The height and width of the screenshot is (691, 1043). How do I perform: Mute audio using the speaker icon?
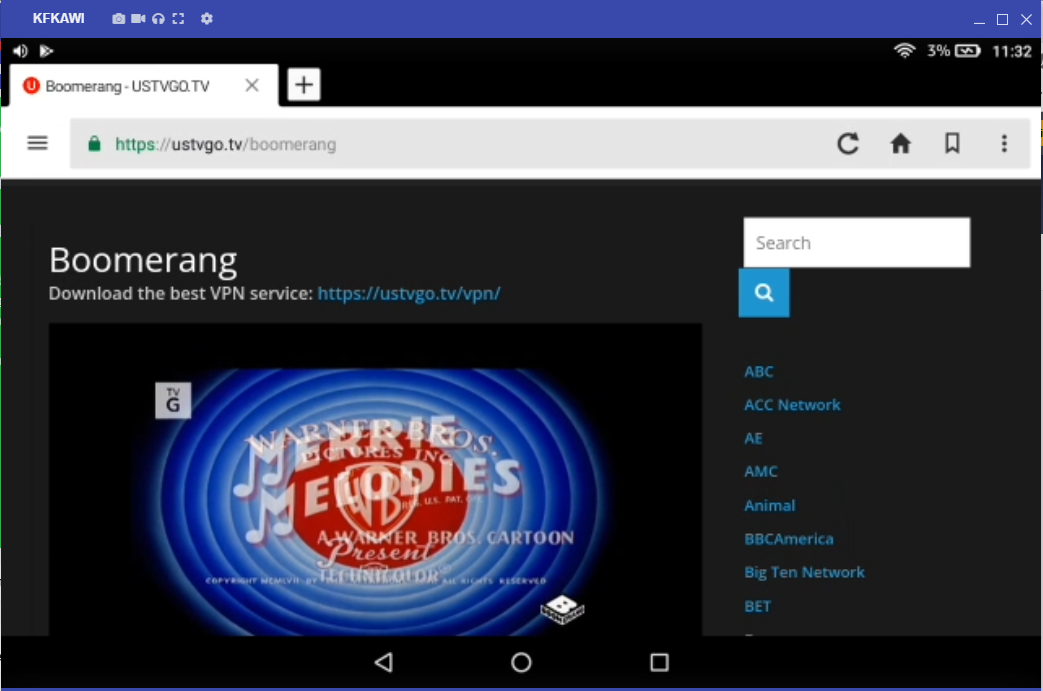[20, 50]
